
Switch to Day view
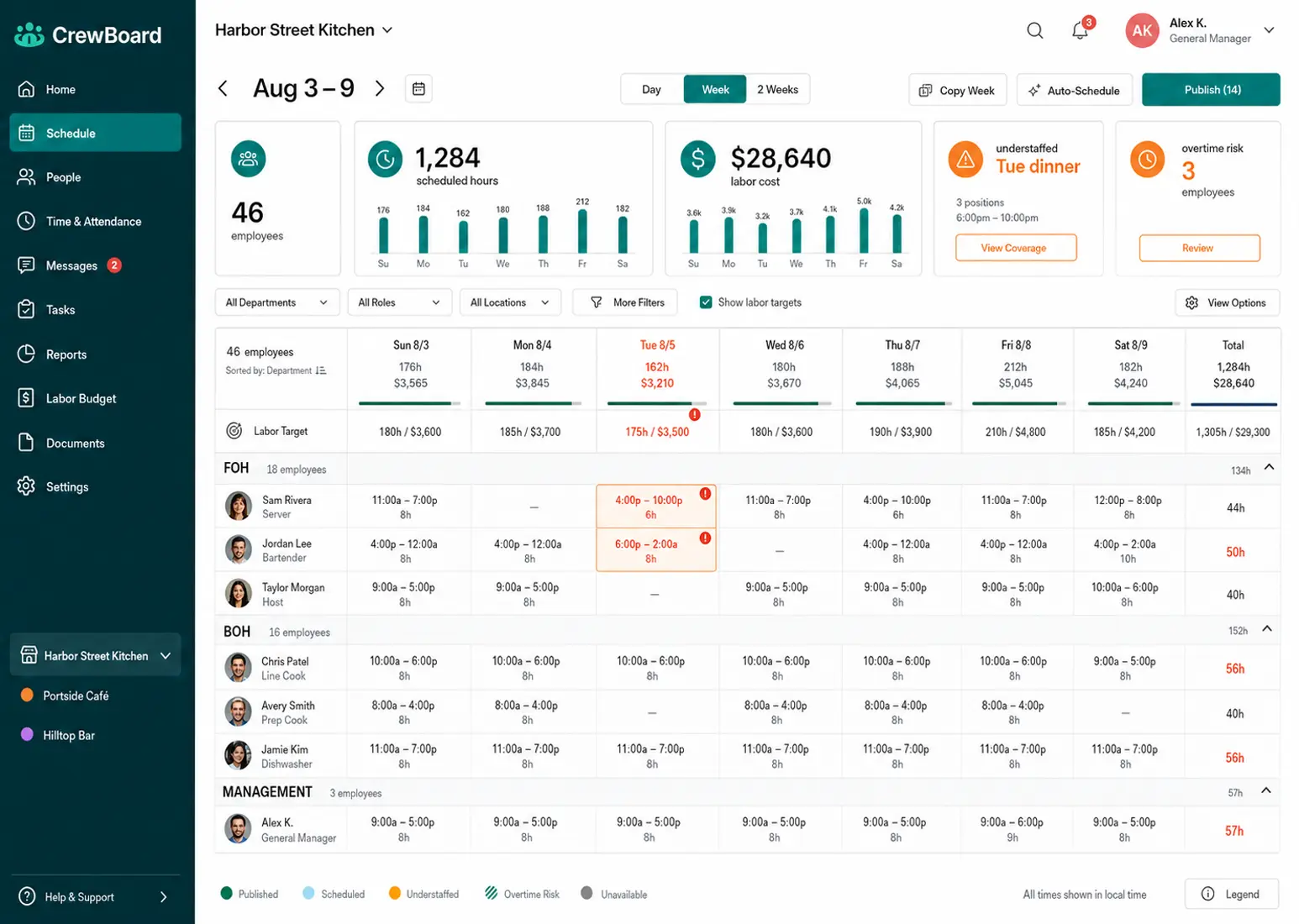point(652,90)
